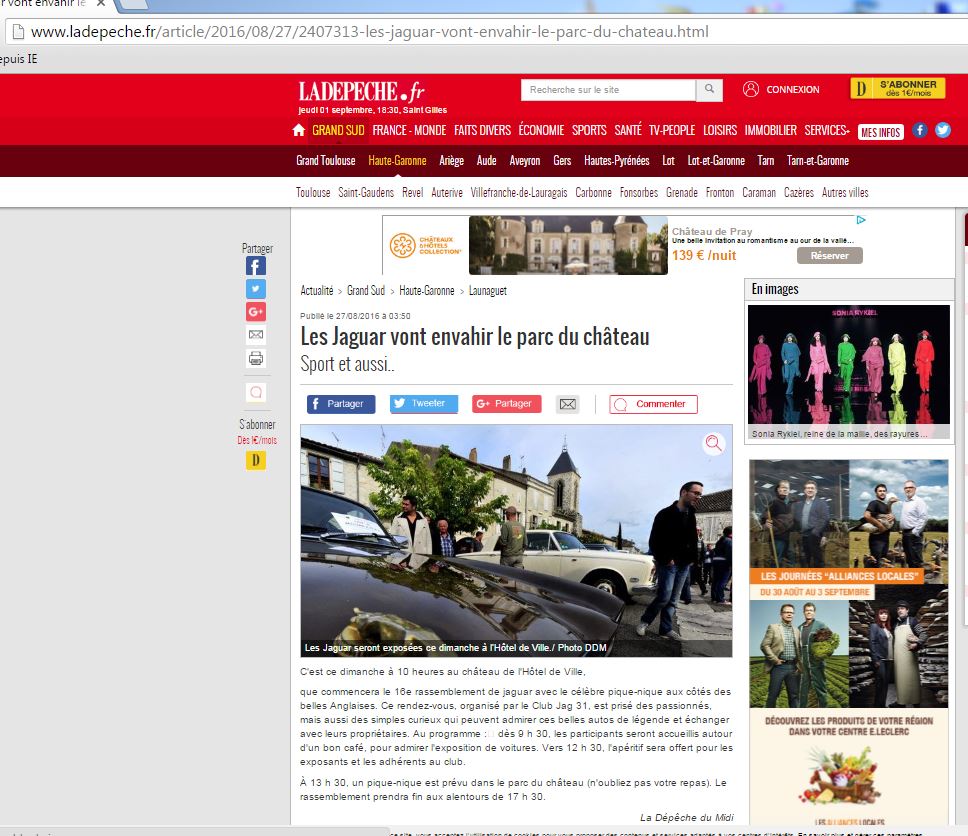
Task: Click the blue Facebook Partager button
Action: point(341,404)
